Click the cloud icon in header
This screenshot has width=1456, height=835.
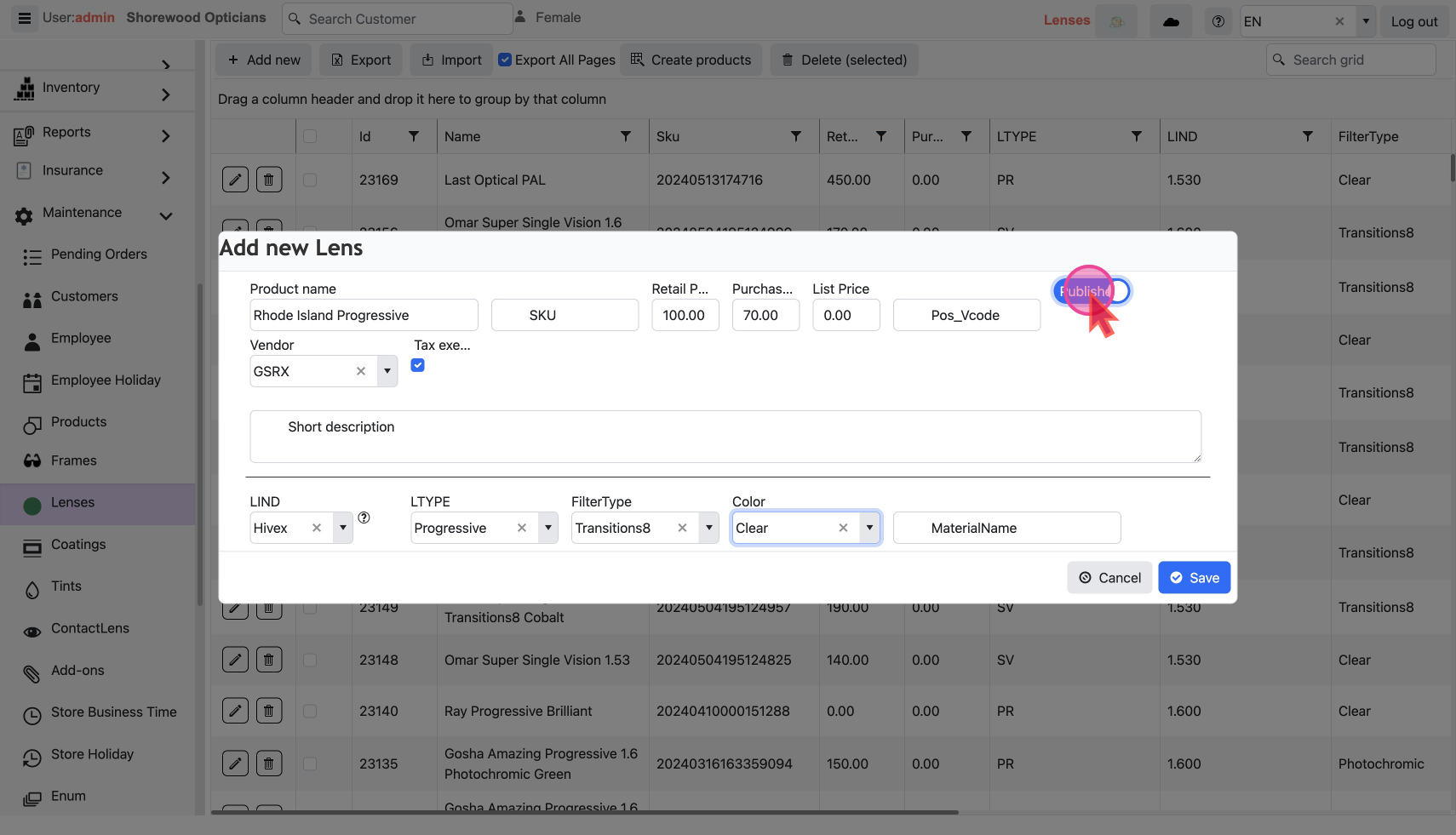pyautogui.click(x=1171, y=21)
